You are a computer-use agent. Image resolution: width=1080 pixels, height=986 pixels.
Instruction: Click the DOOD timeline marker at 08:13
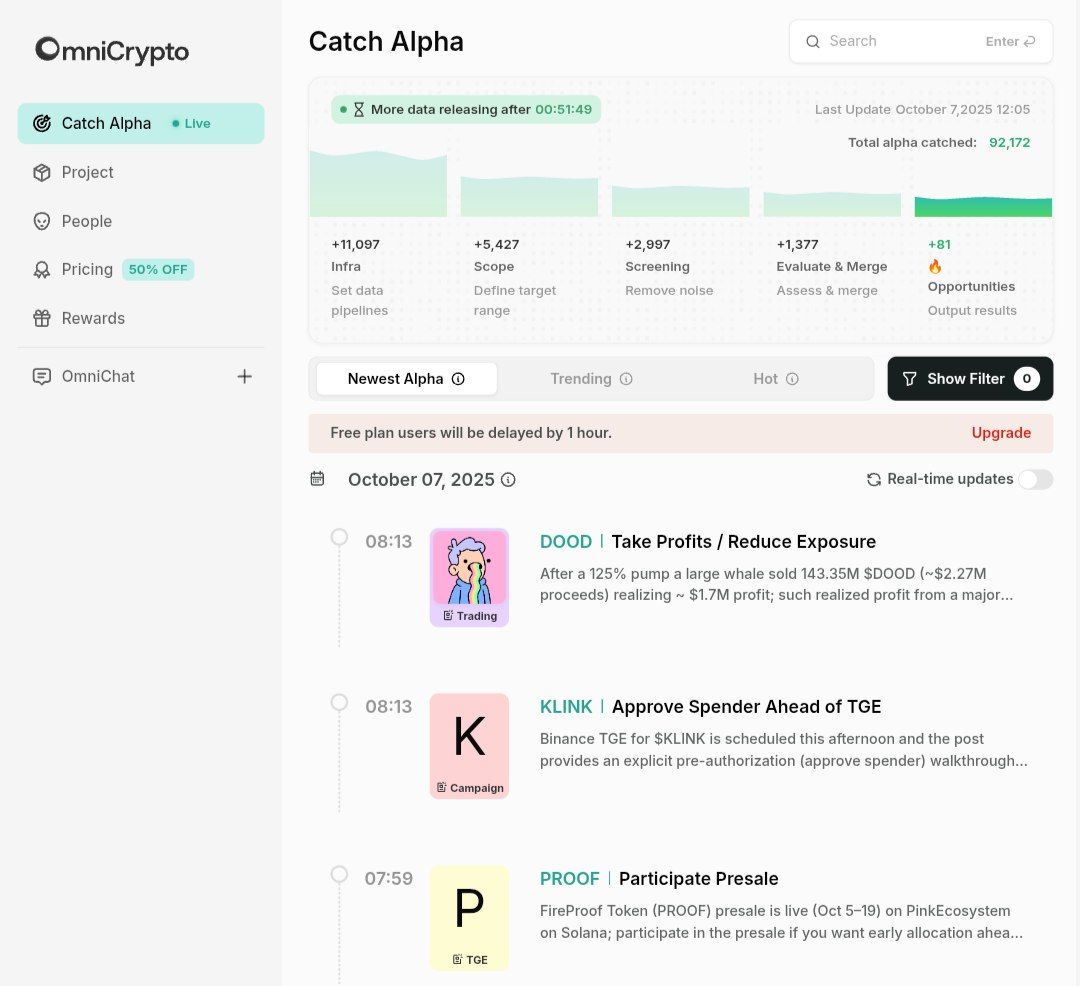point(339,537)
